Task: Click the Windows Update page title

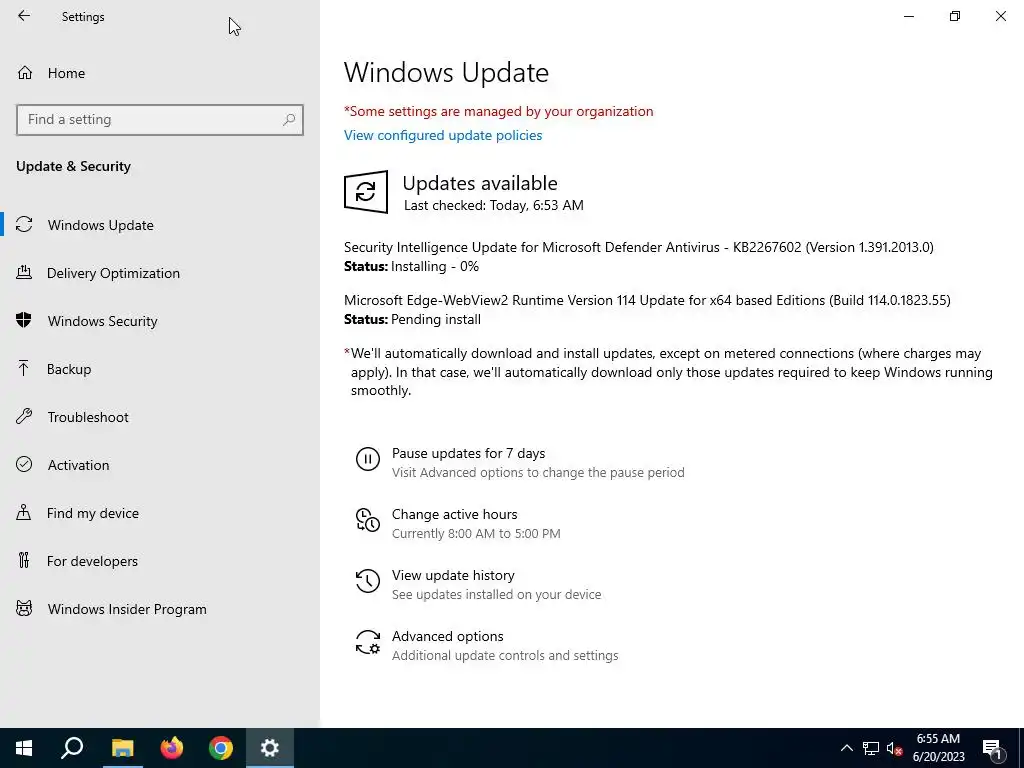Action: (446, 72)
